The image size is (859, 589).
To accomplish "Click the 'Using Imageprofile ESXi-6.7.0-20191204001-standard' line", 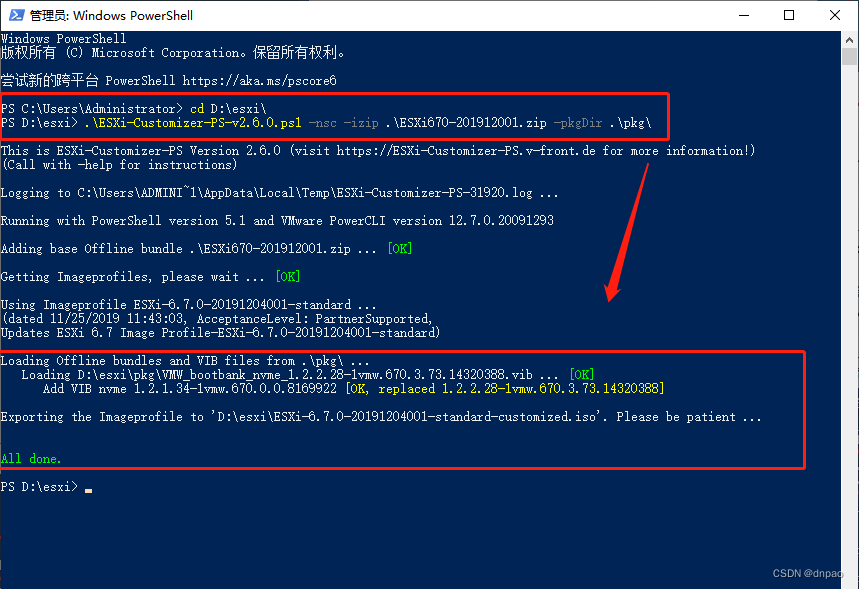I will 188,305.
